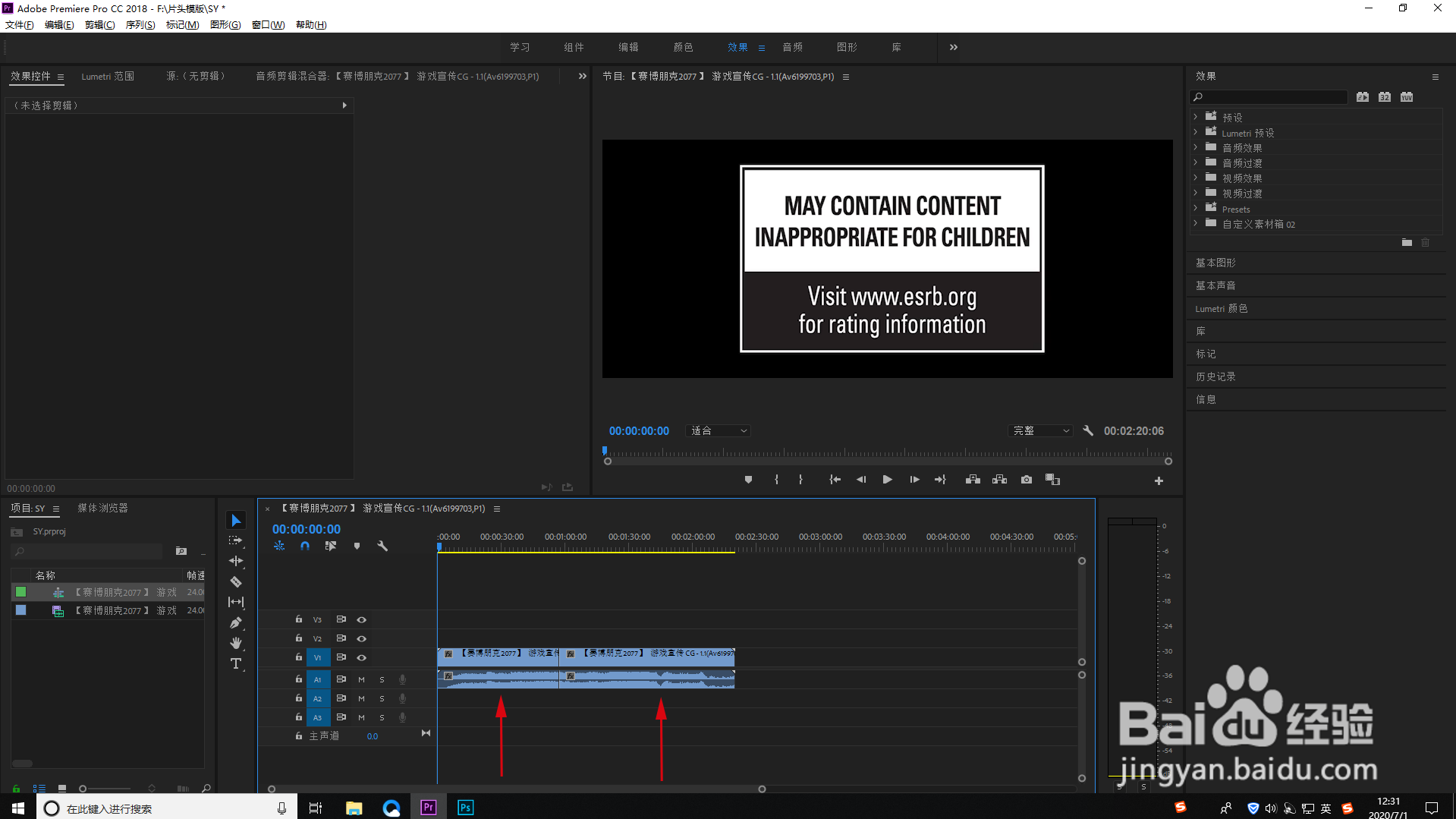Viewport: 1456px width, 819px height.
Task: Toggle A2 track targeting
Action: 318,698
